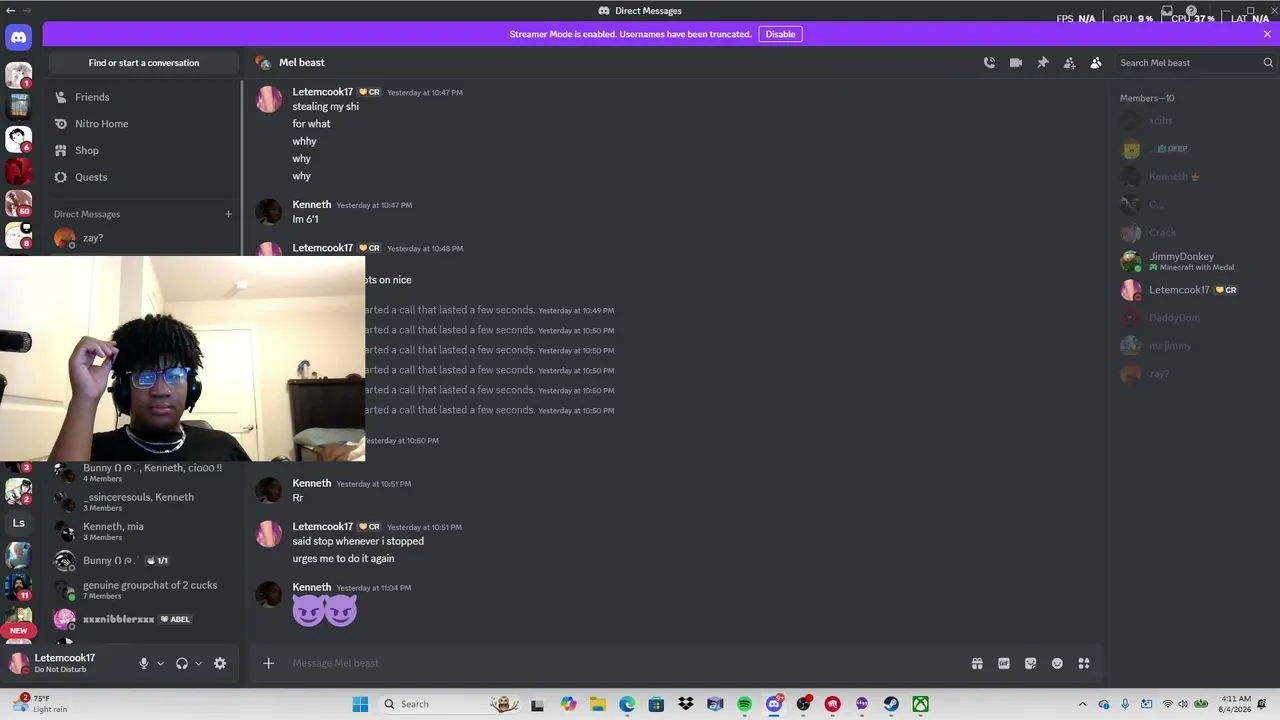The width and height of the screenshot is (1280, 720).
Task: Go forward with the title bar arrow
Action: (25, 10)
